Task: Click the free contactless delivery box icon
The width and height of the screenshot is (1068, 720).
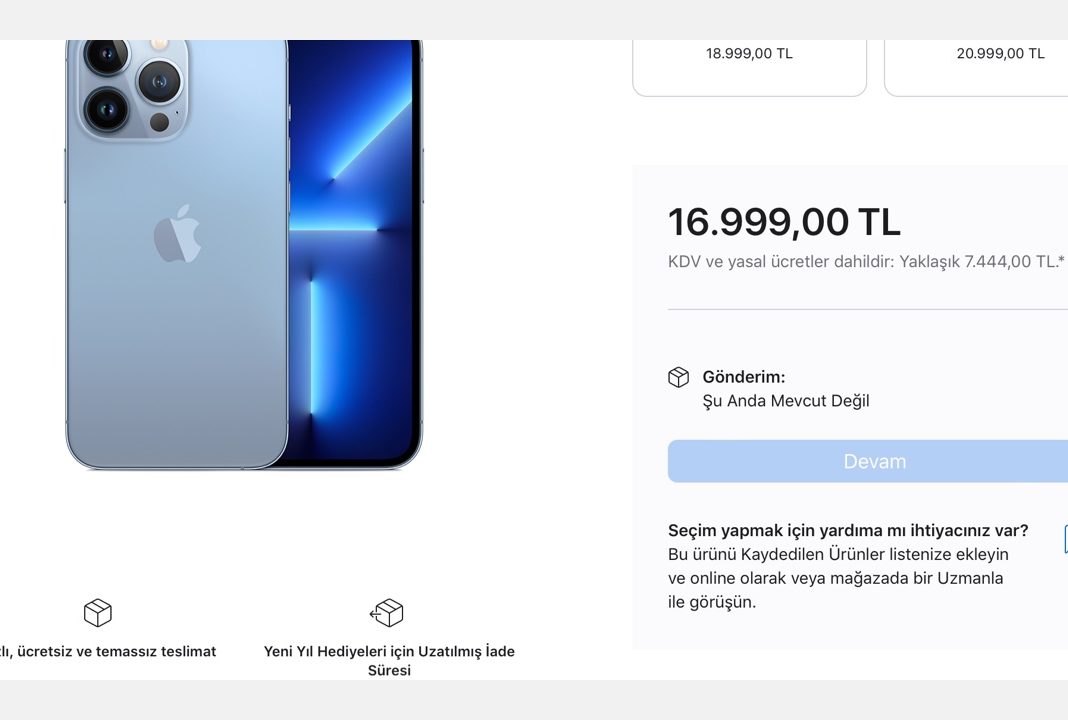Action: coord(97,612)
